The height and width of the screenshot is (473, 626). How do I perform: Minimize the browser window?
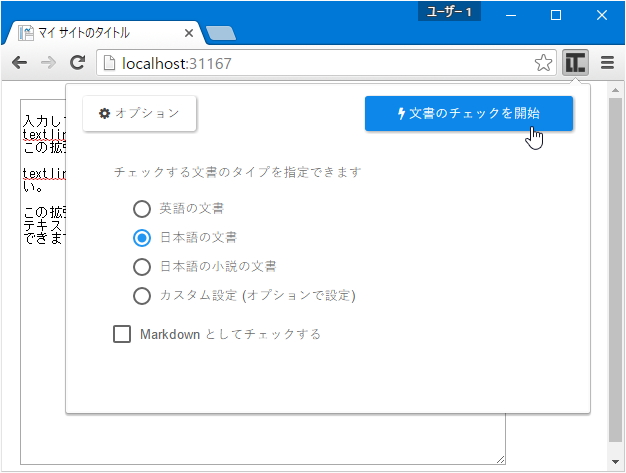tap(511, 15)
